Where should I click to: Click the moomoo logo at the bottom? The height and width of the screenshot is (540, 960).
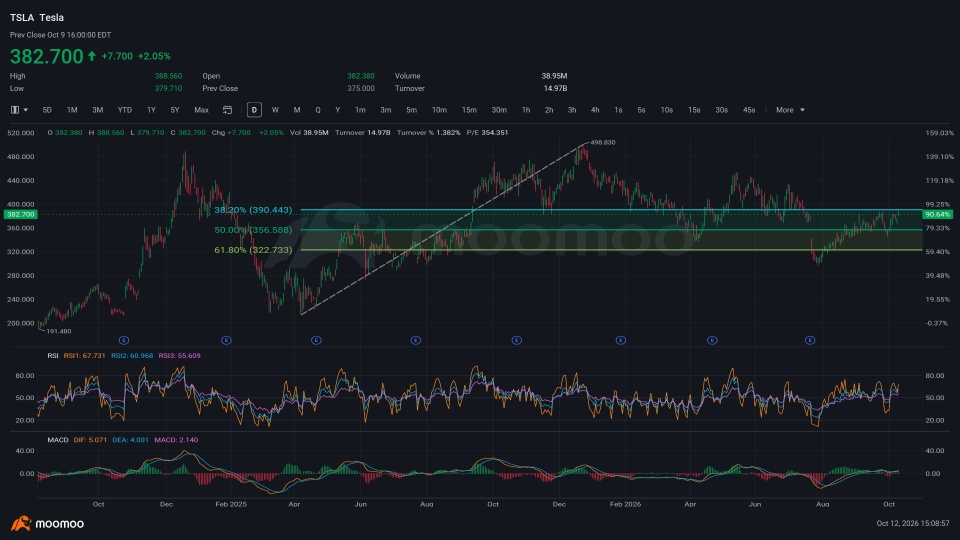(47, 523)
